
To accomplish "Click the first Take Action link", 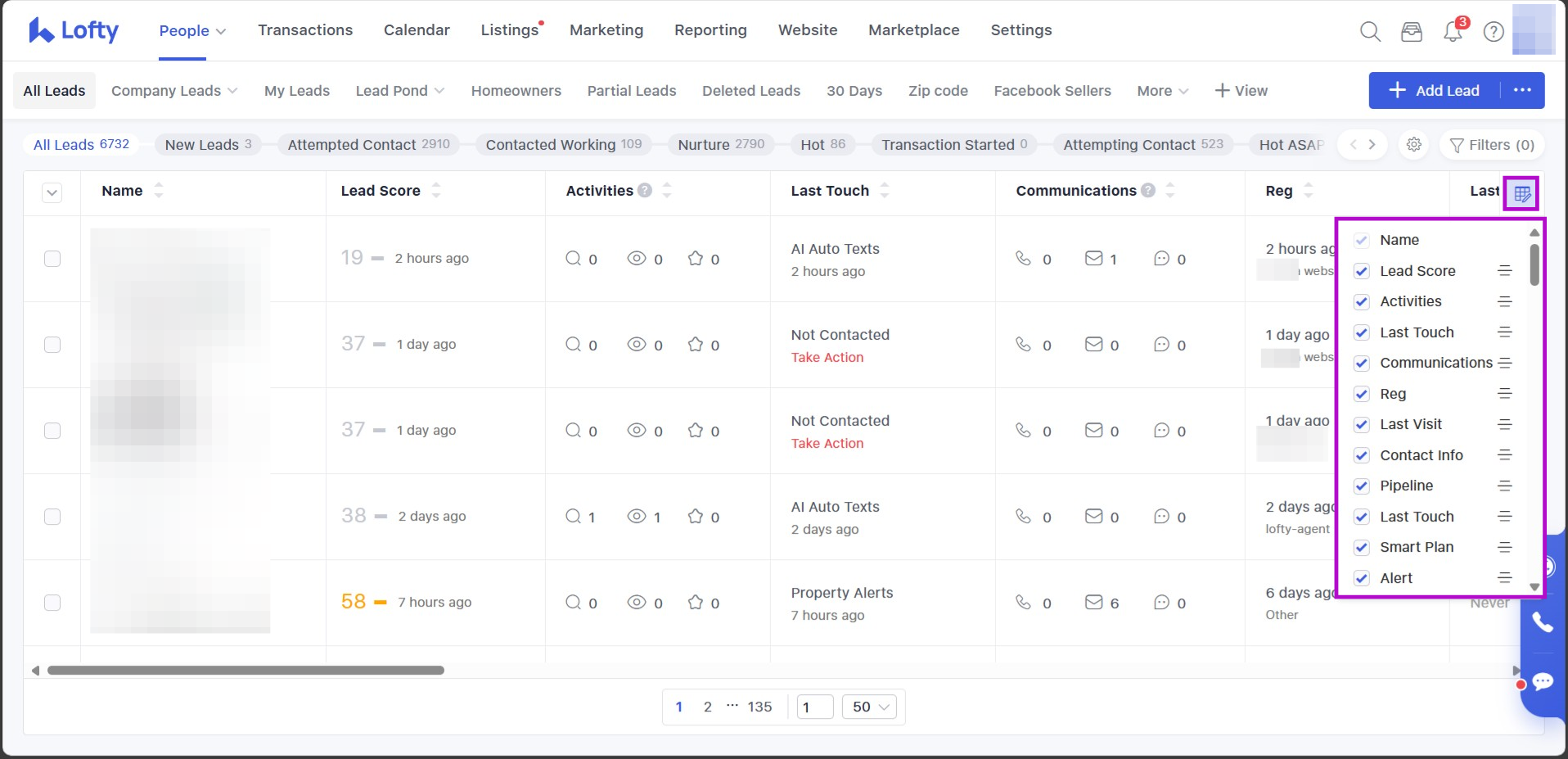I will 827,358.
